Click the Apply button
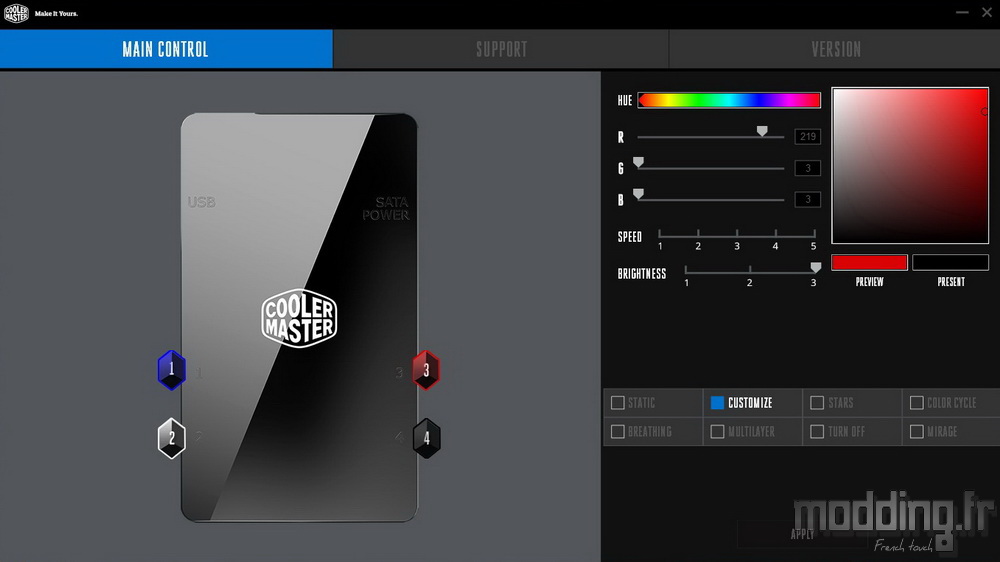 802,534
